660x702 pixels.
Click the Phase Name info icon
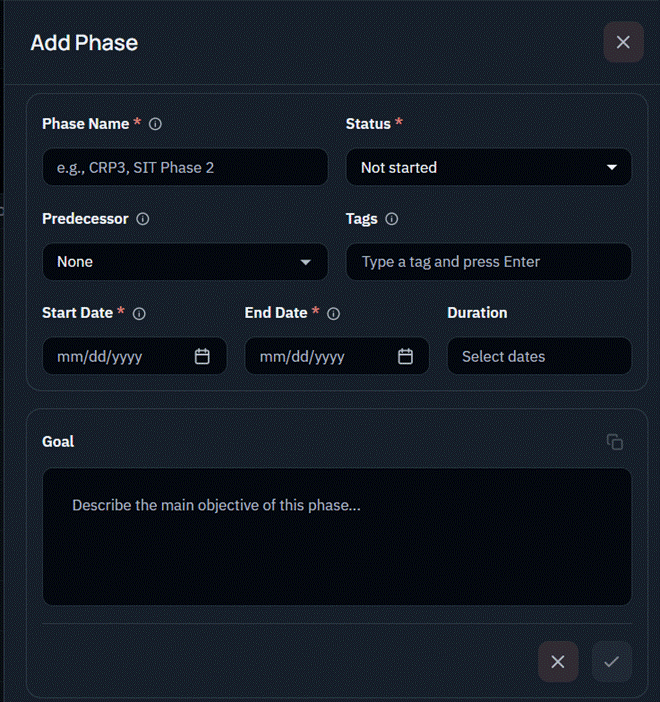155,124
